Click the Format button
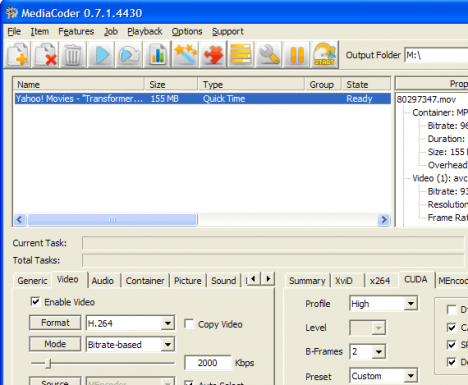The image size is (468, 385). tap(55, 323)
